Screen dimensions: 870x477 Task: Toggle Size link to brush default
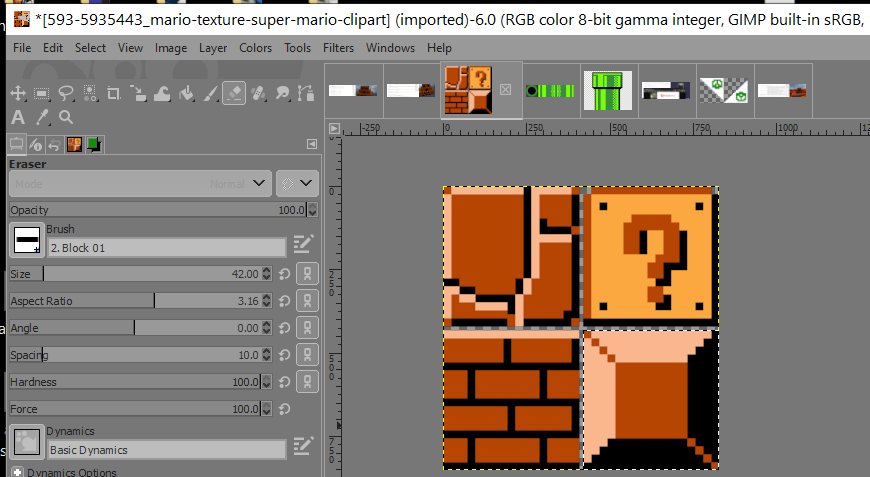[x=307, y=274]
